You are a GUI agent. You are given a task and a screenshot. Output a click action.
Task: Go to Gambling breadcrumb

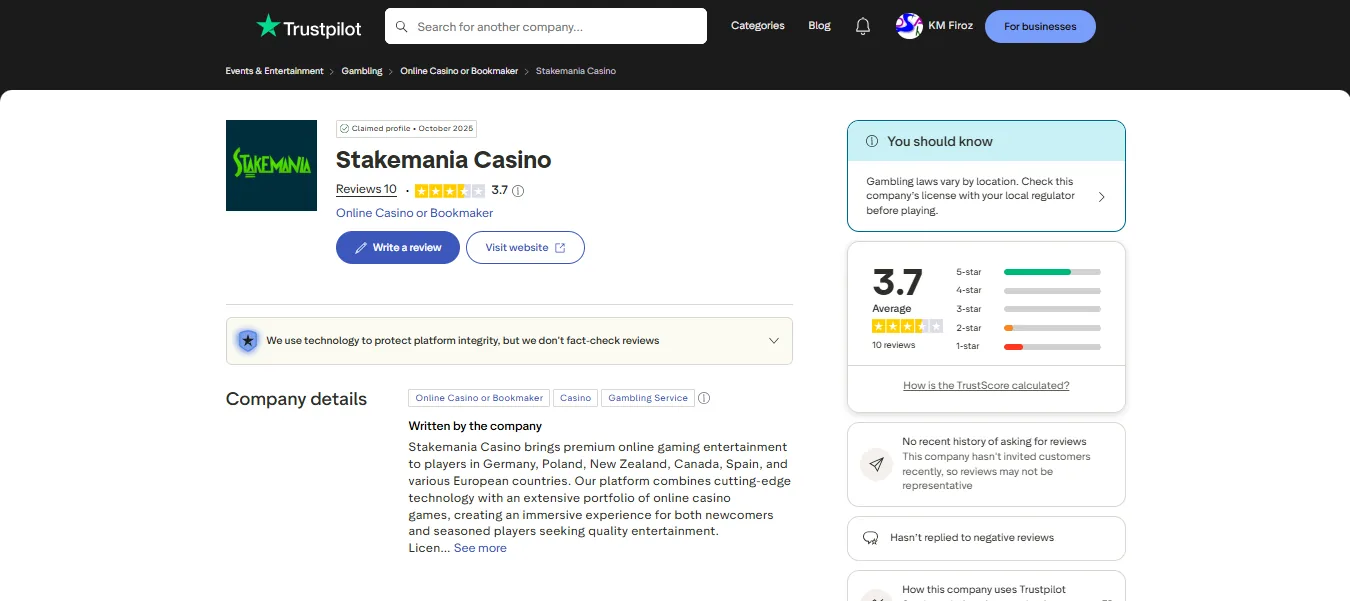(362, 71)
